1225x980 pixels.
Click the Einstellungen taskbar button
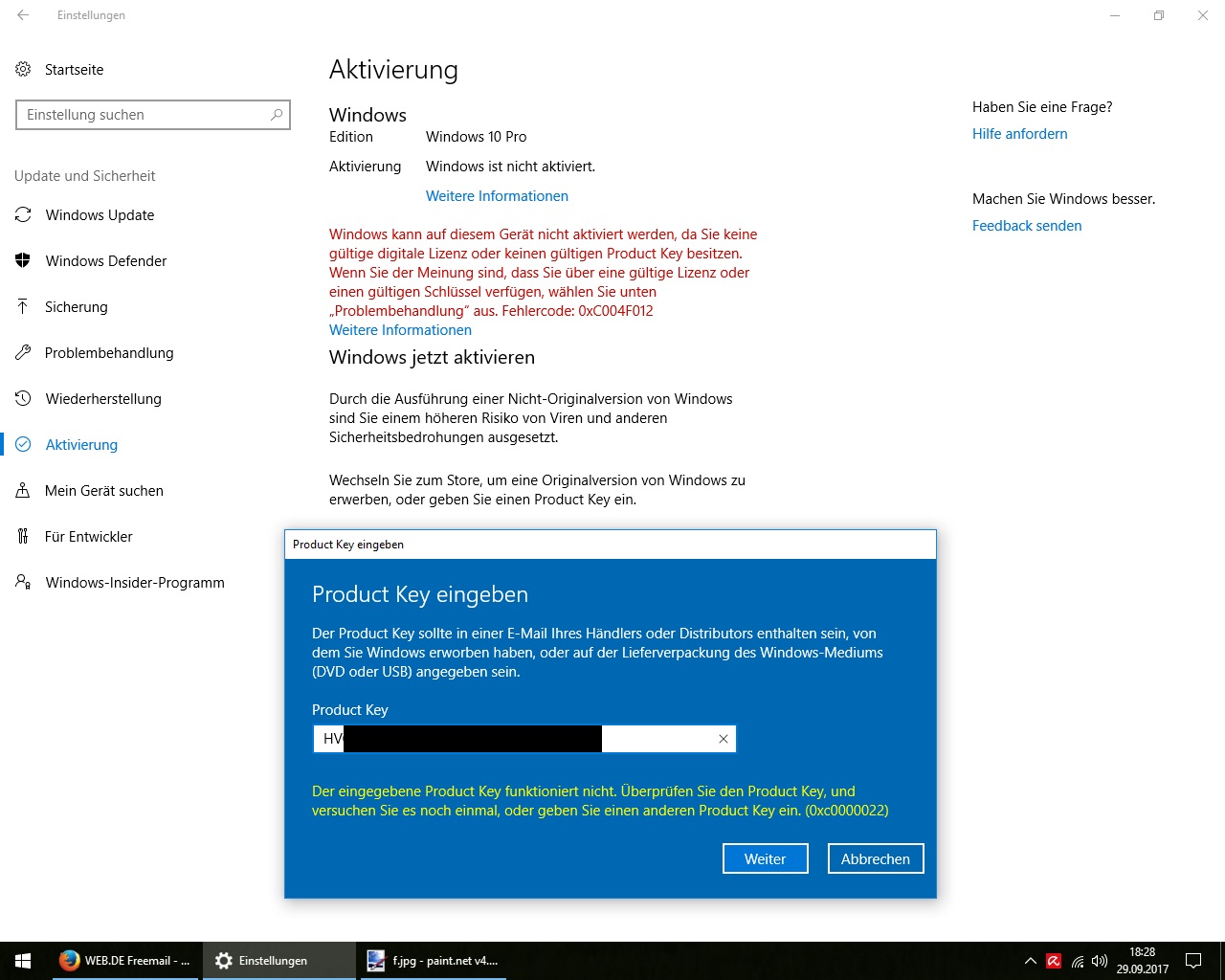coord(279,961)
